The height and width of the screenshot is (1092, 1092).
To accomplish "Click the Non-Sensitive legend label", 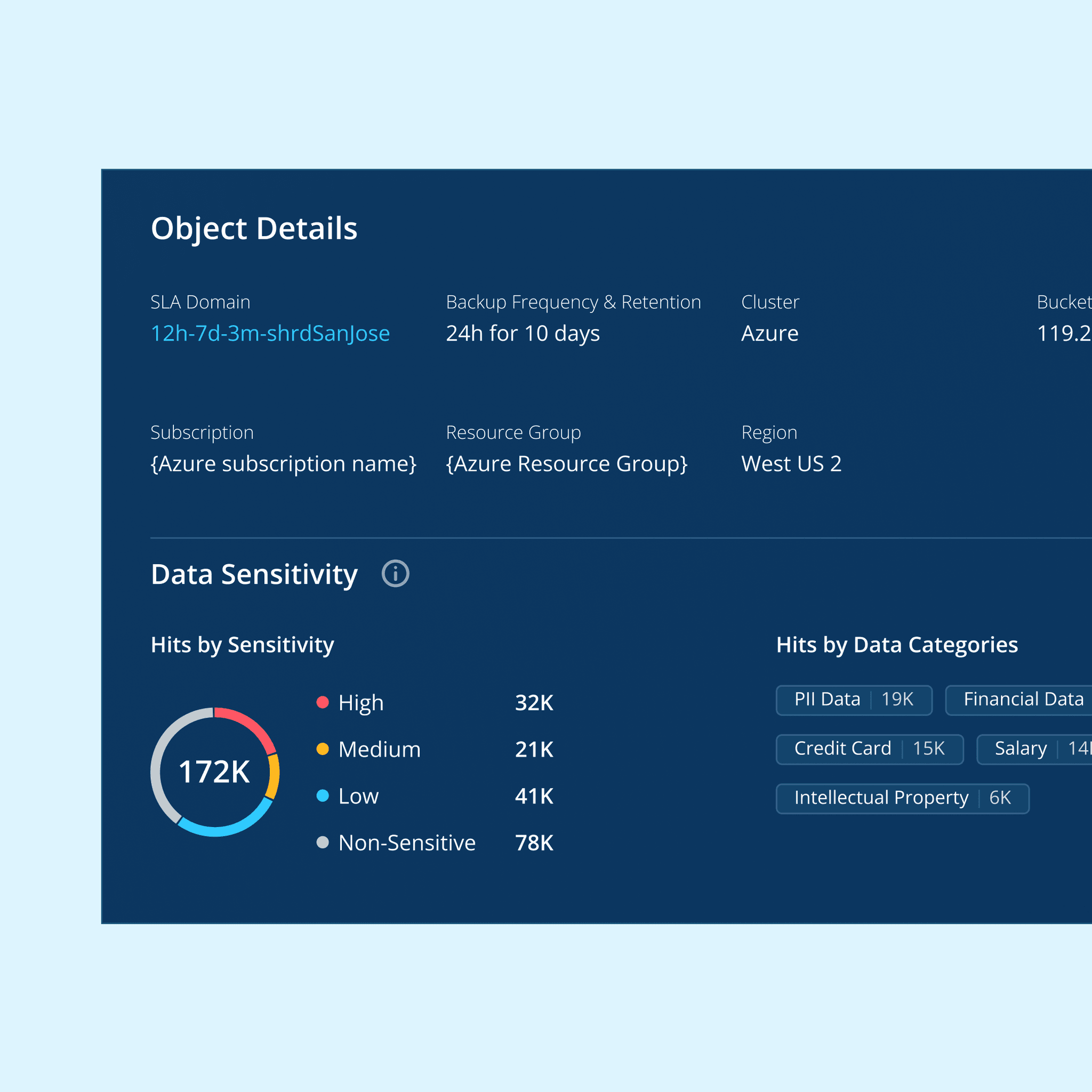I will pyautogui.click(x=407, y=843).
